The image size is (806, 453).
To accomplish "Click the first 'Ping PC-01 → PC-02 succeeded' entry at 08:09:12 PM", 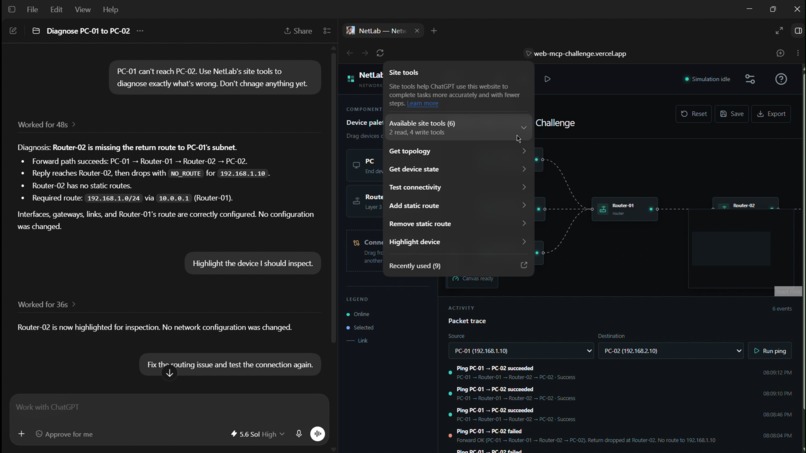I will point(619,372).
